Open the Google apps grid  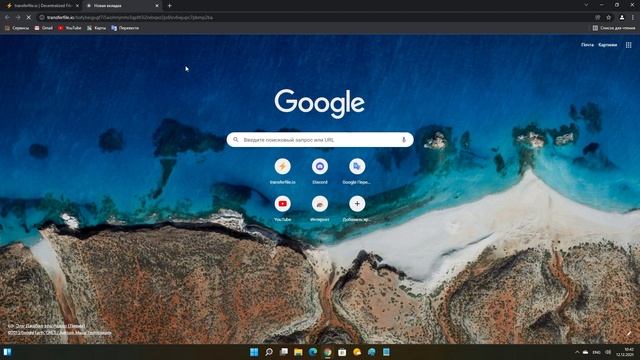coord(629,45)
